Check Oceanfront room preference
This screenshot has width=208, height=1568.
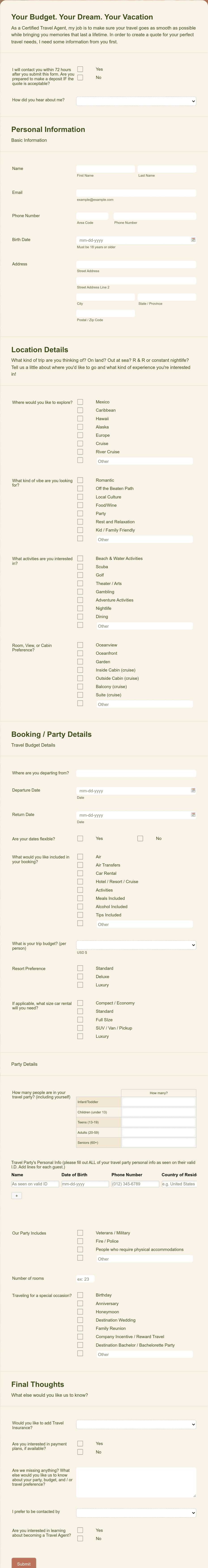(80, 653)
